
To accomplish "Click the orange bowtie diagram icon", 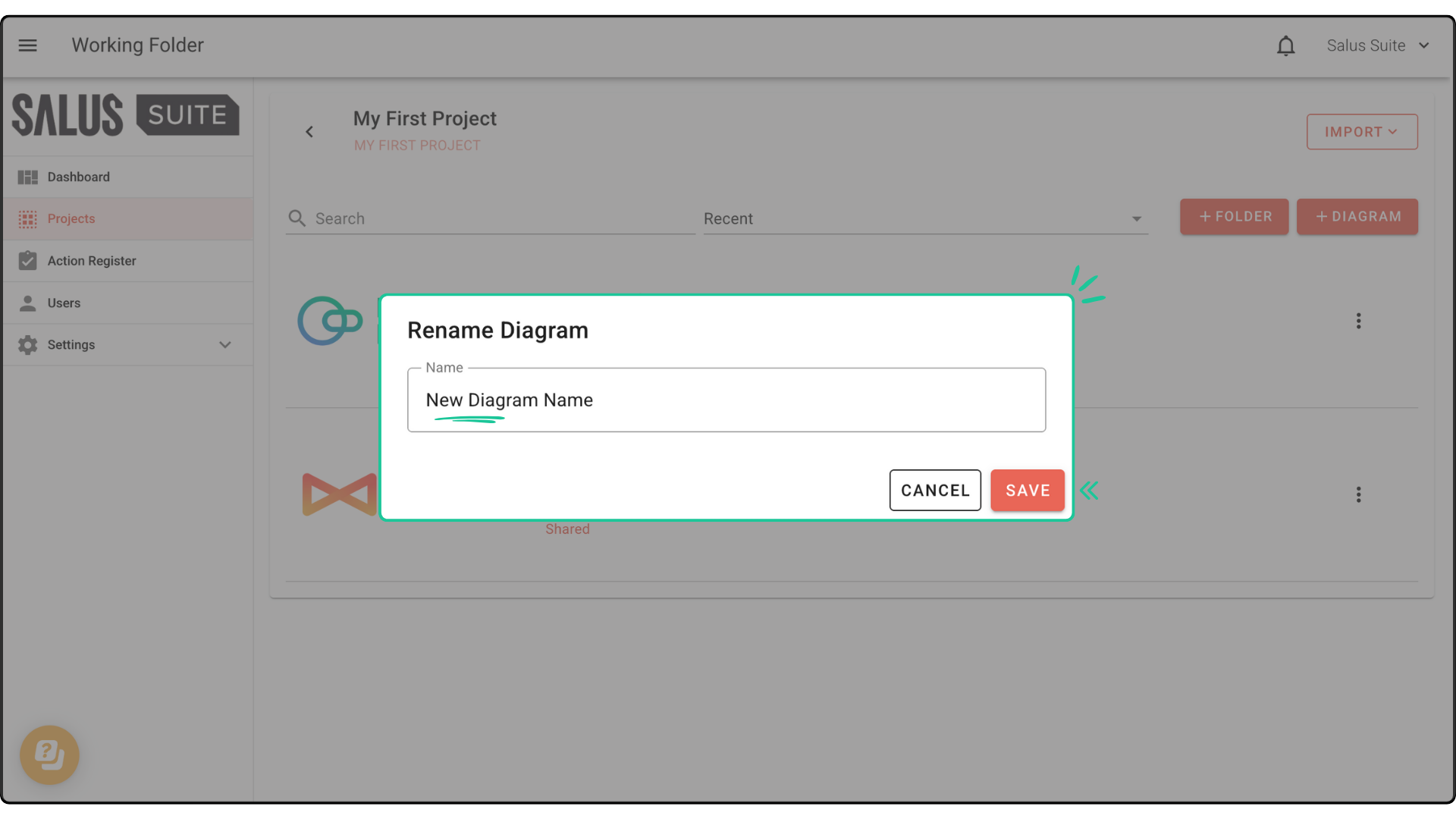I will tap(339, 494).
